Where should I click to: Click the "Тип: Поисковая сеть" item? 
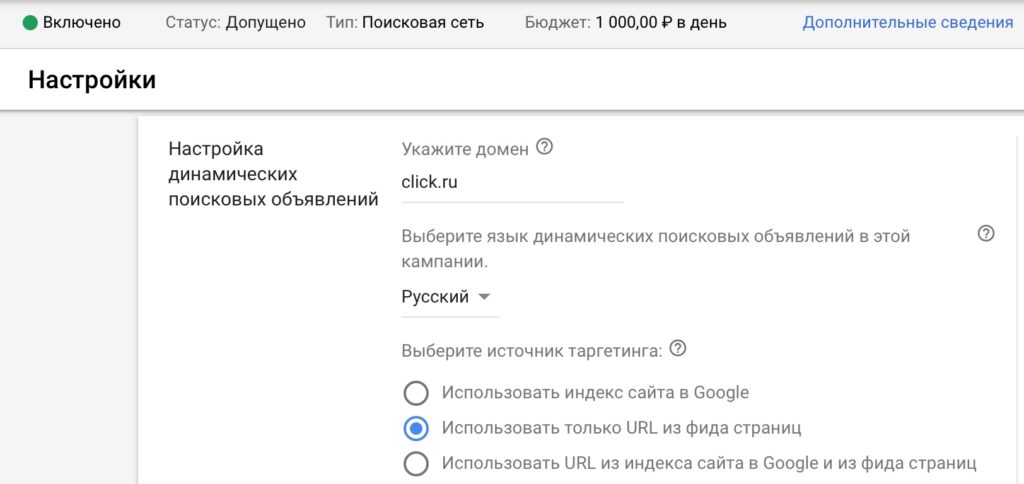[405, 22]
